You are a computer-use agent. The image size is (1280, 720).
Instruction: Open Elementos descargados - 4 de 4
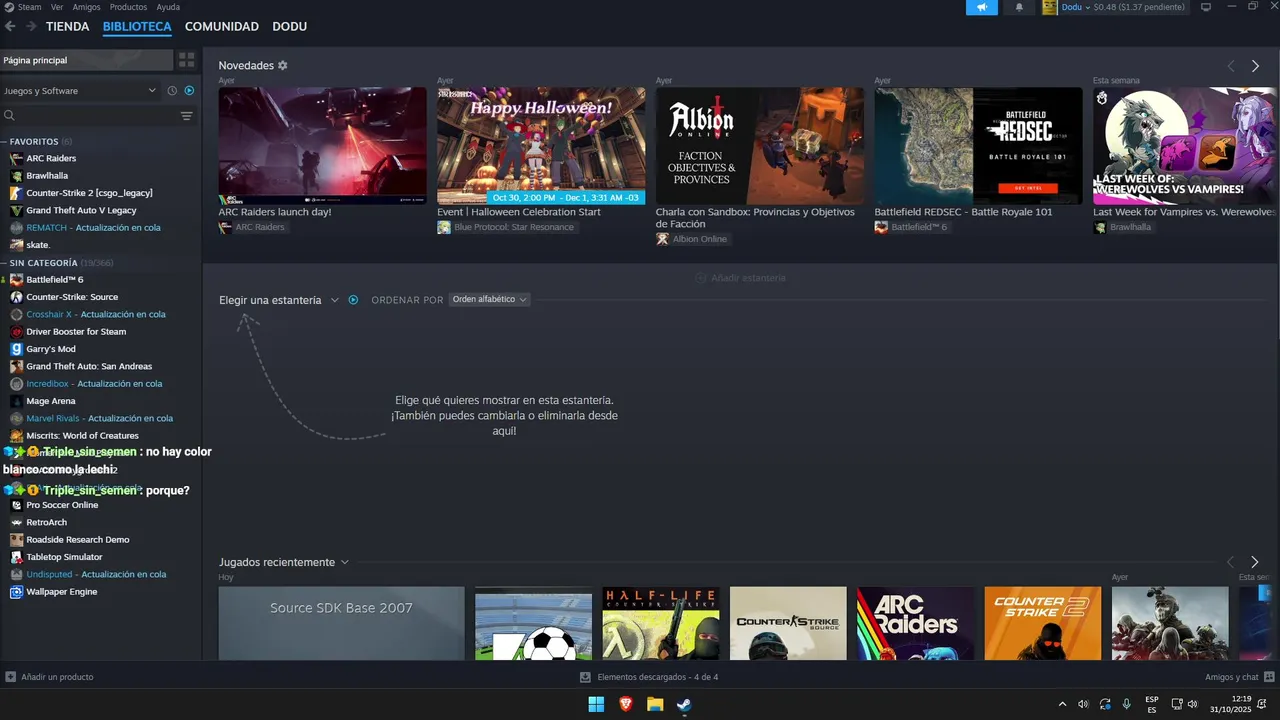point(649,677)
